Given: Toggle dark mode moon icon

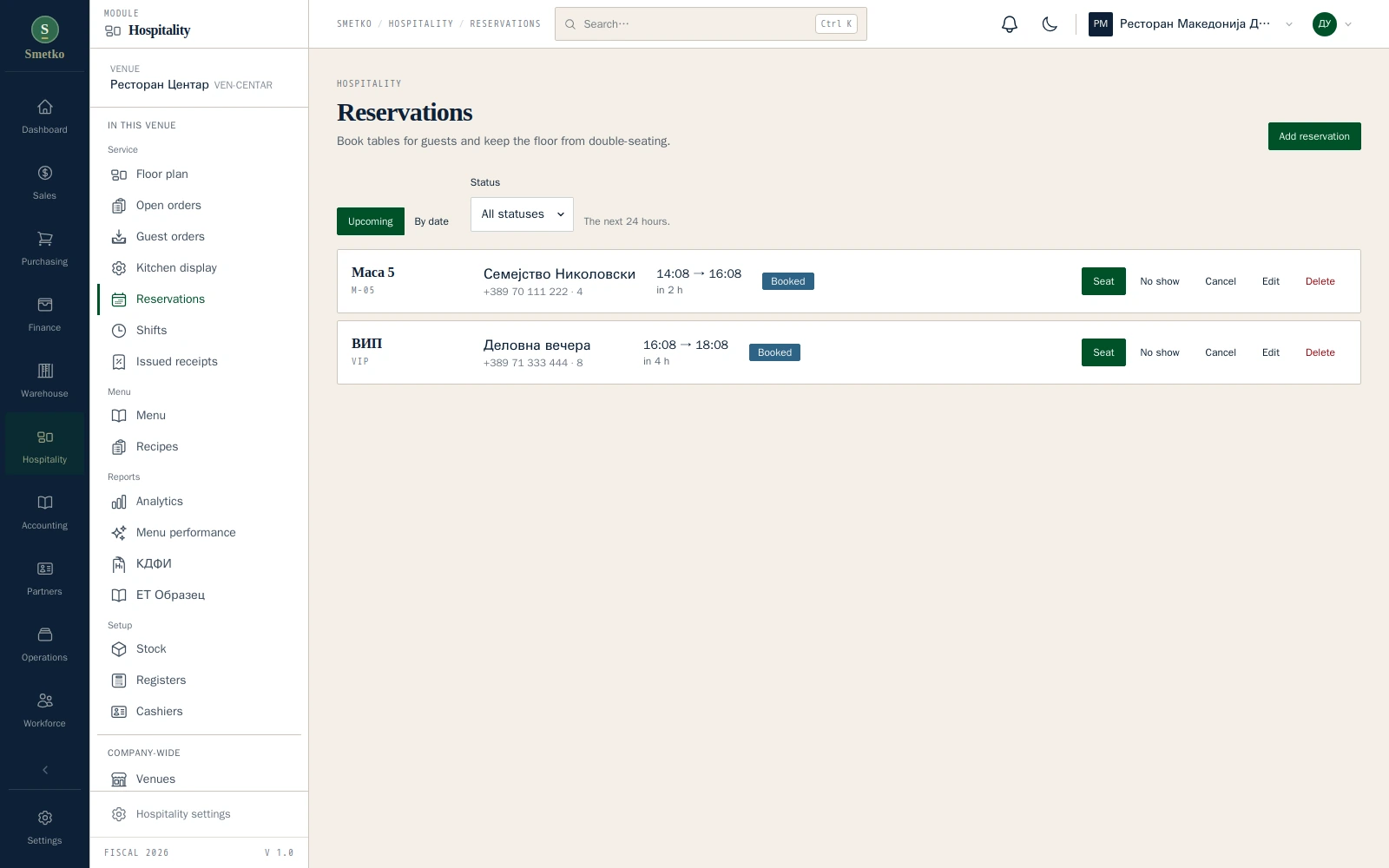Looking at the screenshot, I should [1050, 24].
